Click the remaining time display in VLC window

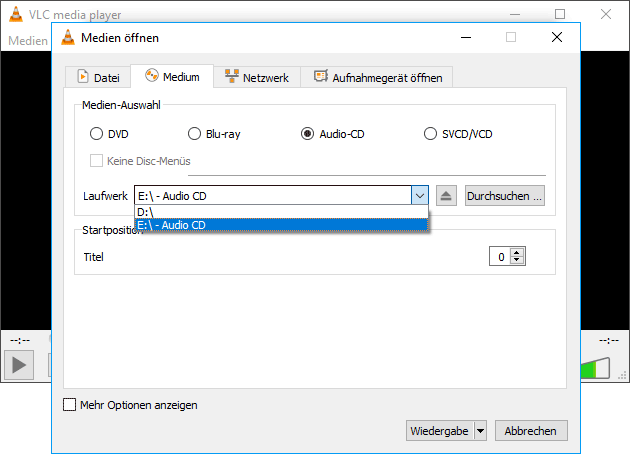tap(609, 341)
